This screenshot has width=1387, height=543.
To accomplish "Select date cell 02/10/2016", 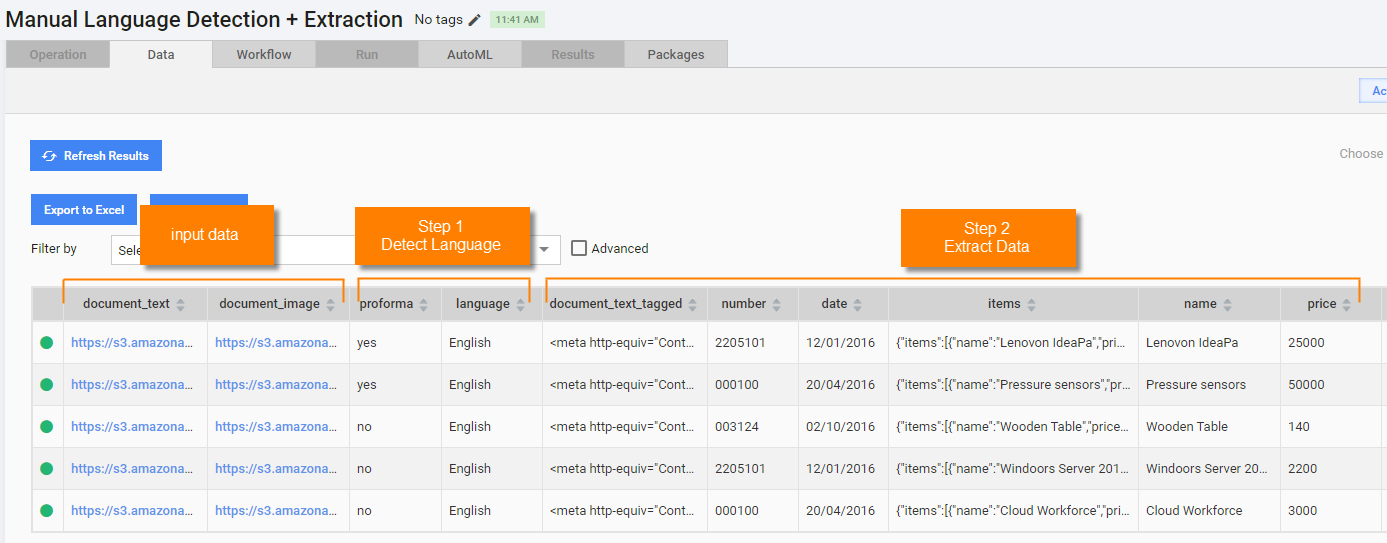I will click(x=843, y=426).
